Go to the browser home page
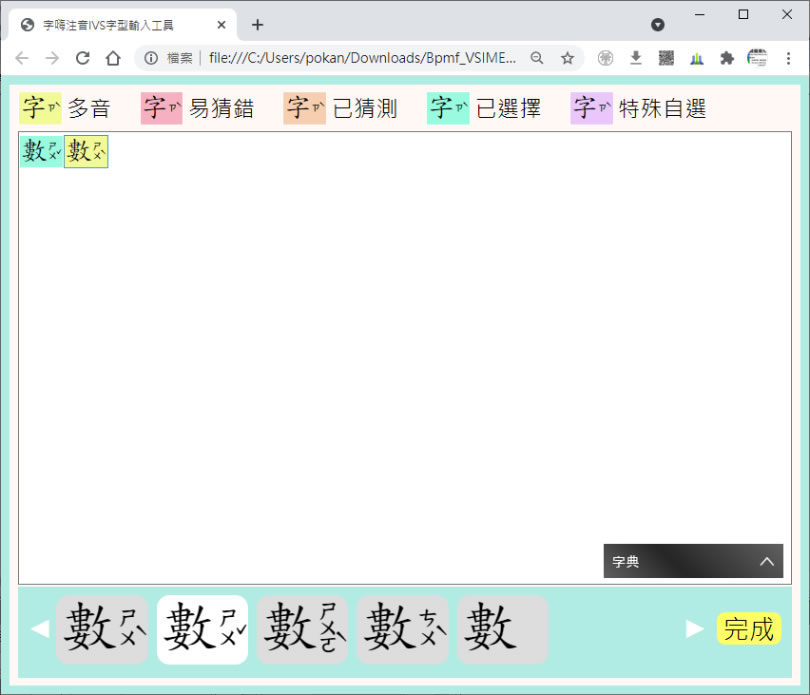Viewport: 810px width, 695px height. [x=113, y=58]
